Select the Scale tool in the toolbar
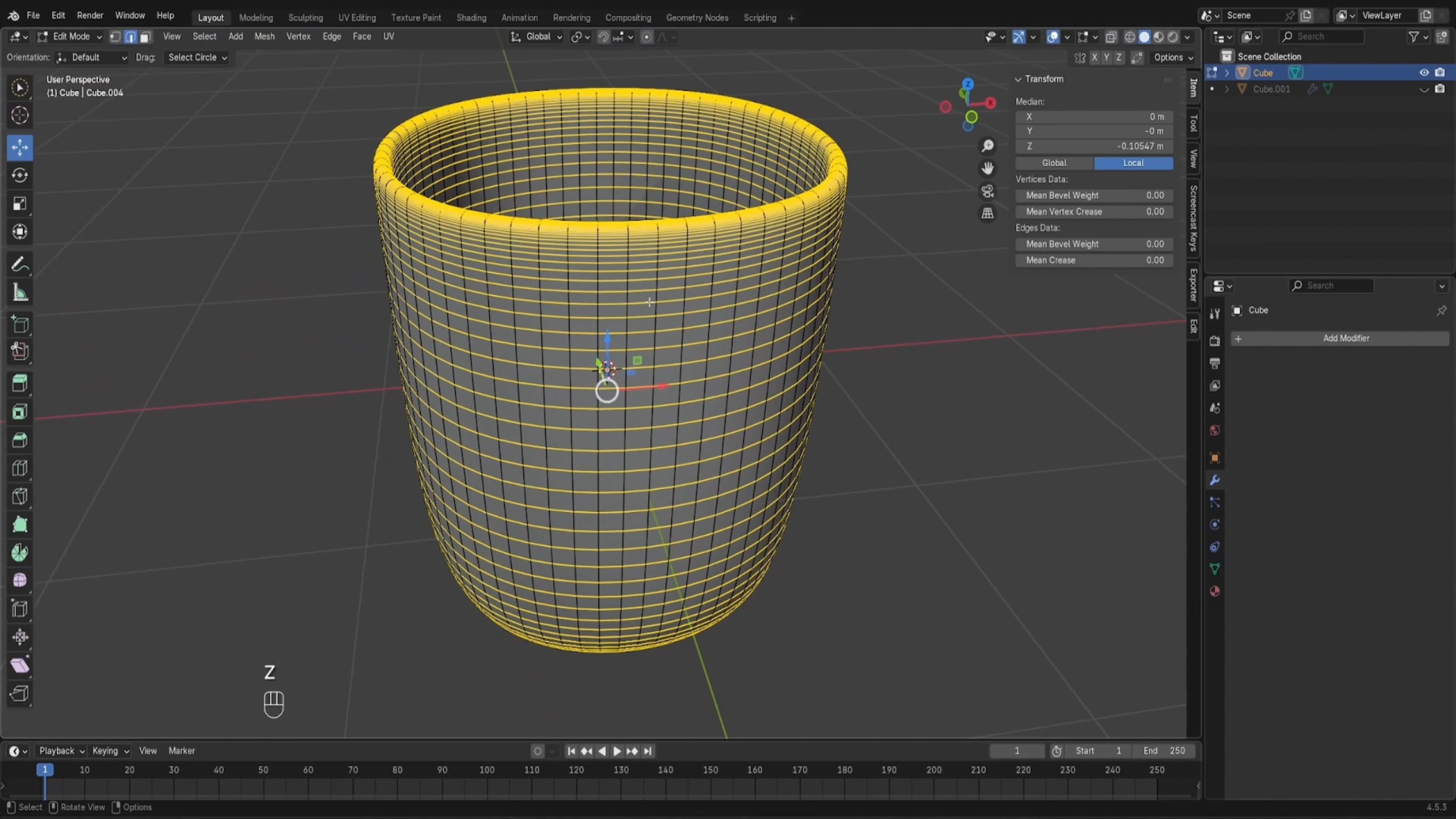Viewport: 1456px width, 819px height. pos(20,203)
